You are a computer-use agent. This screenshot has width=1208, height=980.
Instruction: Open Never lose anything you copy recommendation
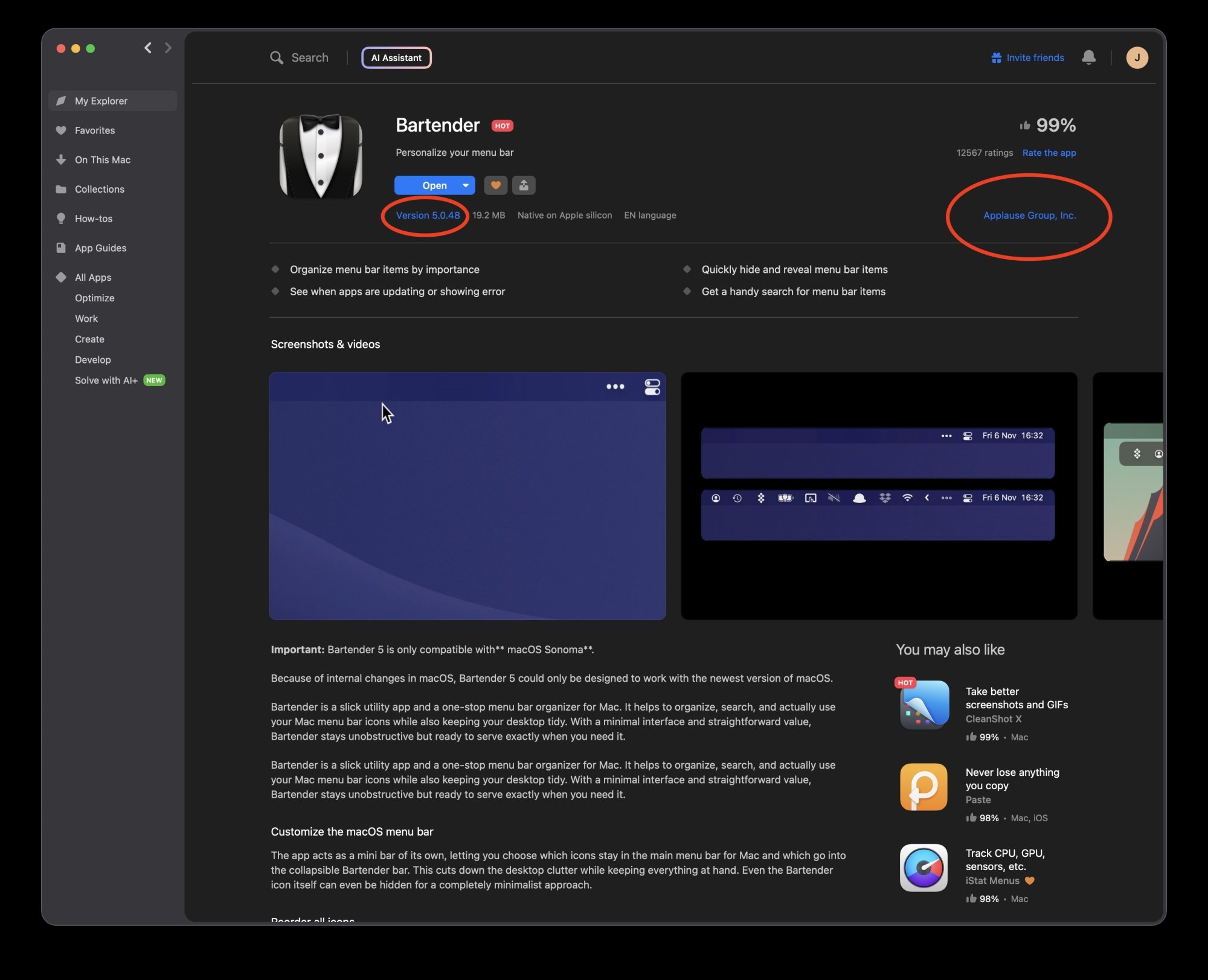pyautogui.click(x=1012, y=779)
